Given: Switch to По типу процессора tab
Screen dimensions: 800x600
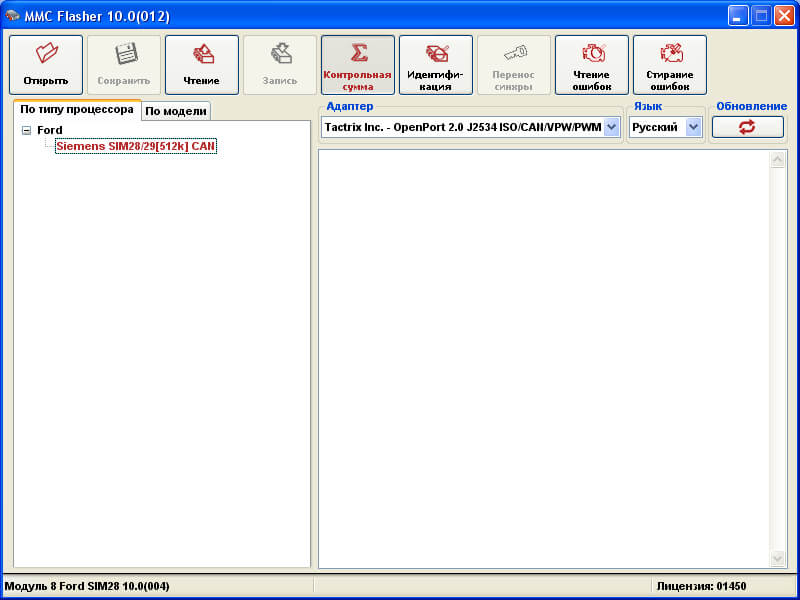Looking at the screenshot, I should pyautogui.click(x=77, y=110).
